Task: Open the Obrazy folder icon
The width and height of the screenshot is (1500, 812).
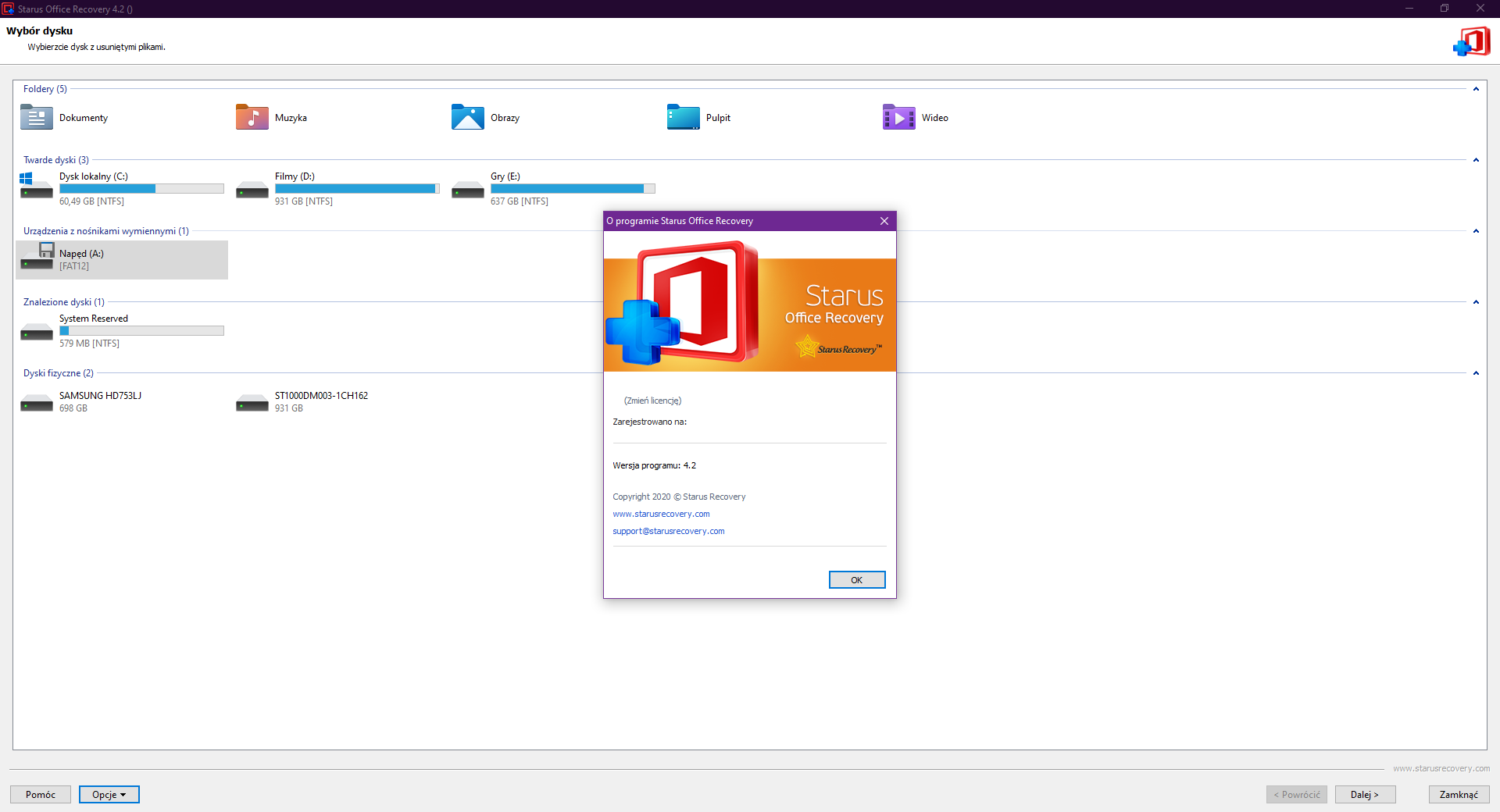Action: 468,118
